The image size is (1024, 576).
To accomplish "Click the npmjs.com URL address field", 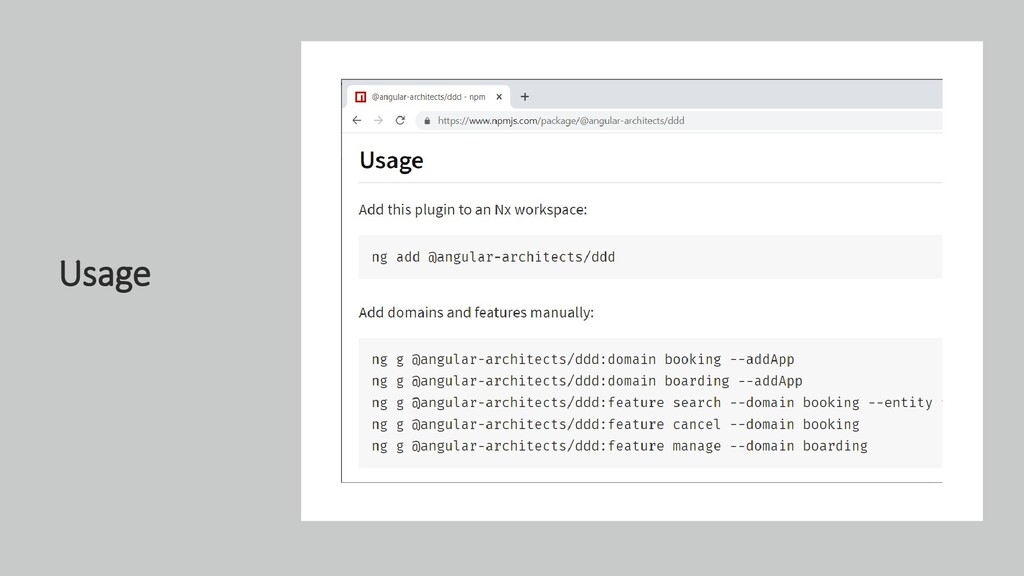I will 679,121.
